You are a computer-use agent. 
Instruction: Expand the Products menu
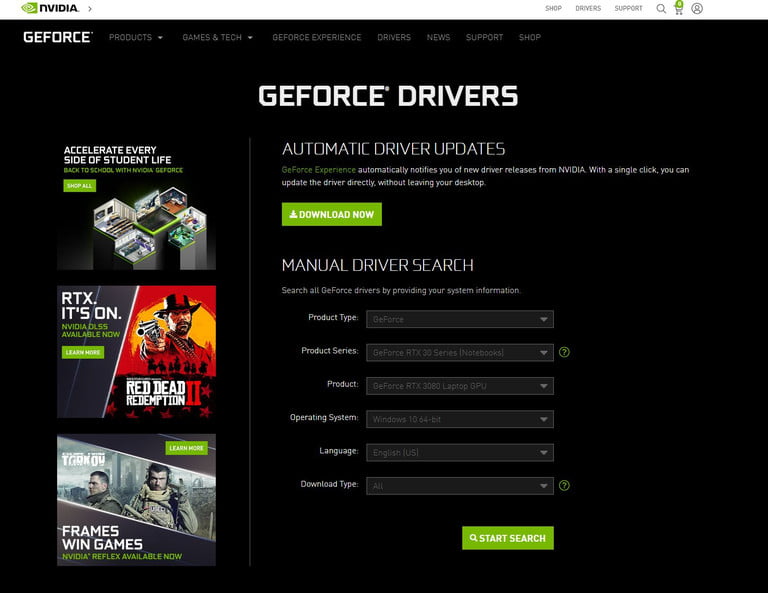pos(136,38)
